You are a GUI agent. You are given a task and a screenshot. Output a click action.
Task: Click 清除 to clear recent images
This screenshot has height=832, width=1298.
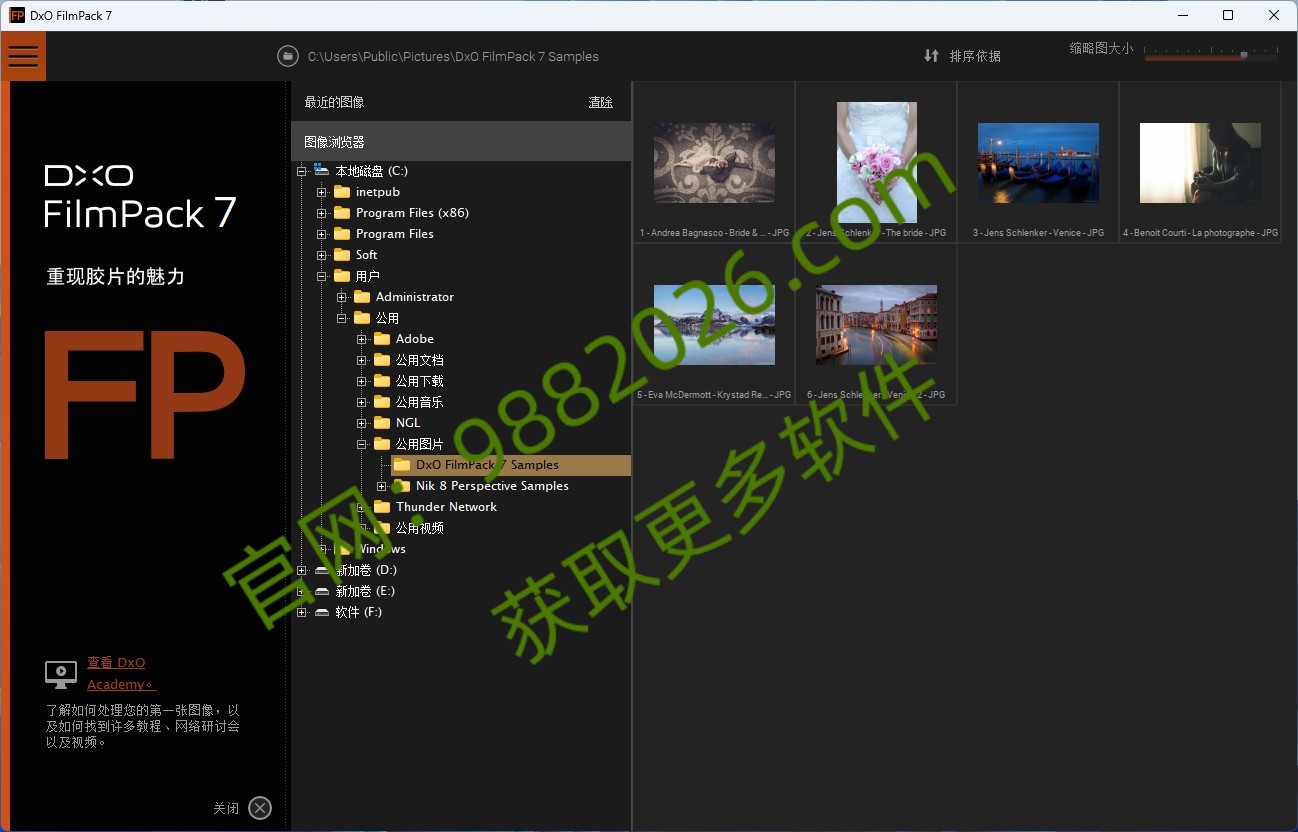coord(600,101)
